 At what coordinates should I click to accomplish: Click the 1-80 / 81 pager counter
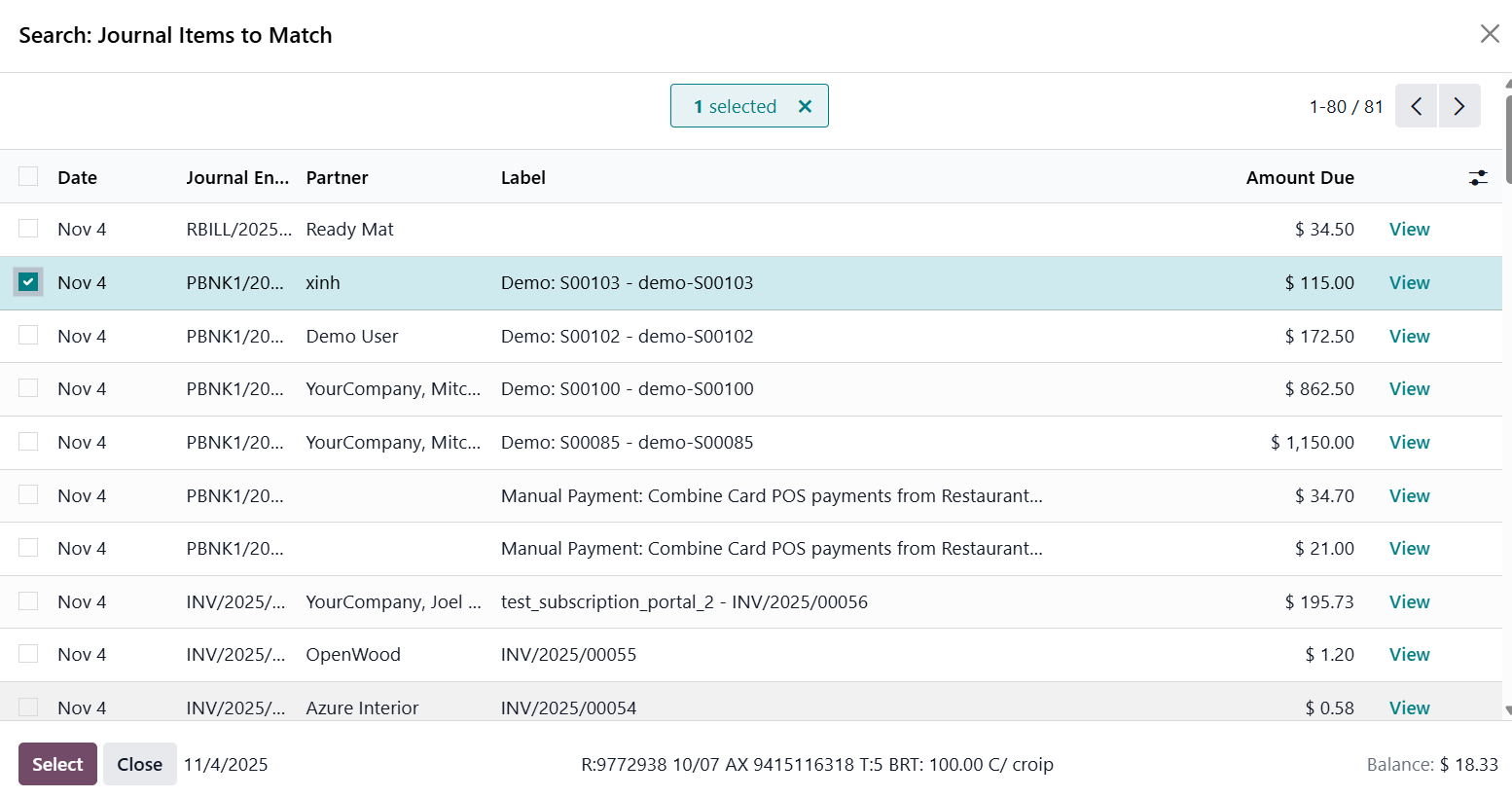coord(1346,107)
